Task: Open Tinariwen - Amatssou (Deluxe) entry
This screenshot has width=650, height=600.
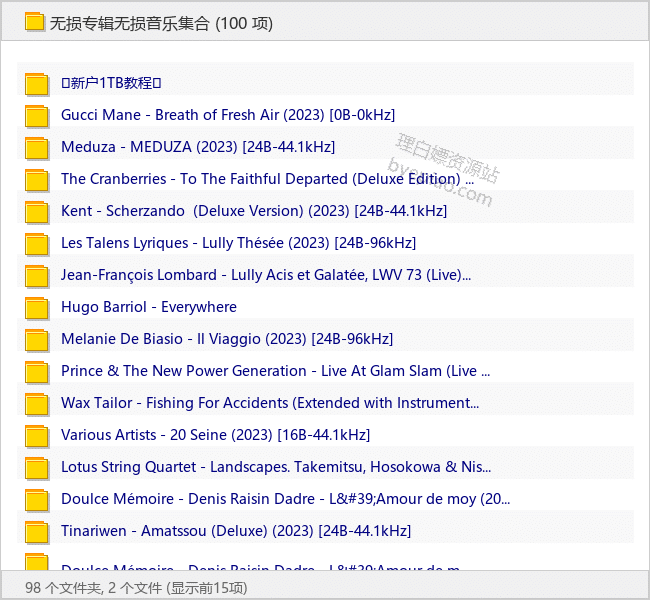Action: coord(236,531)
